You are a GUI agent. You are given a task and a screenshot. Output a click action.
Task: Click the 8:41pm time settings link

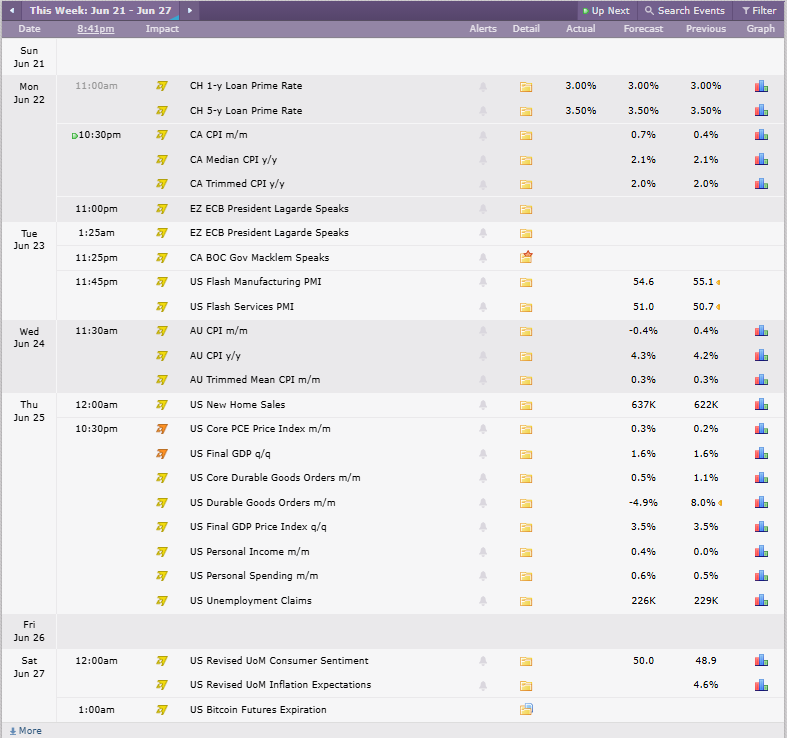pyautogui.click(x=96, y=29)
